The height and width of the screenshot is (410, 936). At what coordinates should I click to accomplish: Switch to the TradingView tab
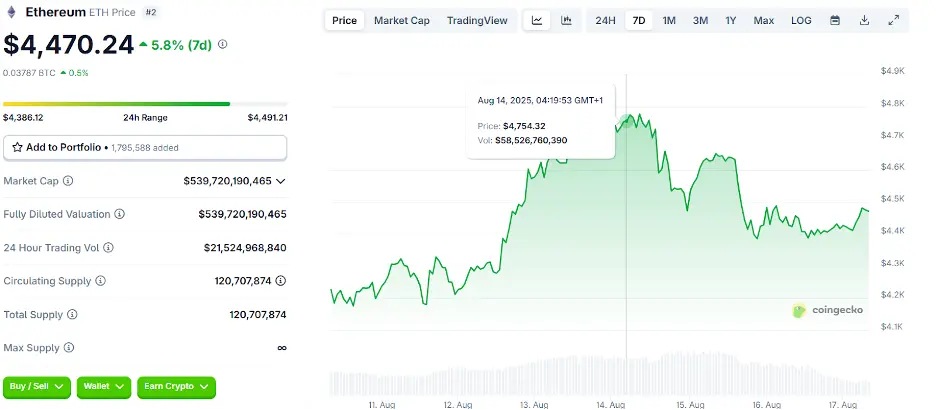click(x=477, y=20)
